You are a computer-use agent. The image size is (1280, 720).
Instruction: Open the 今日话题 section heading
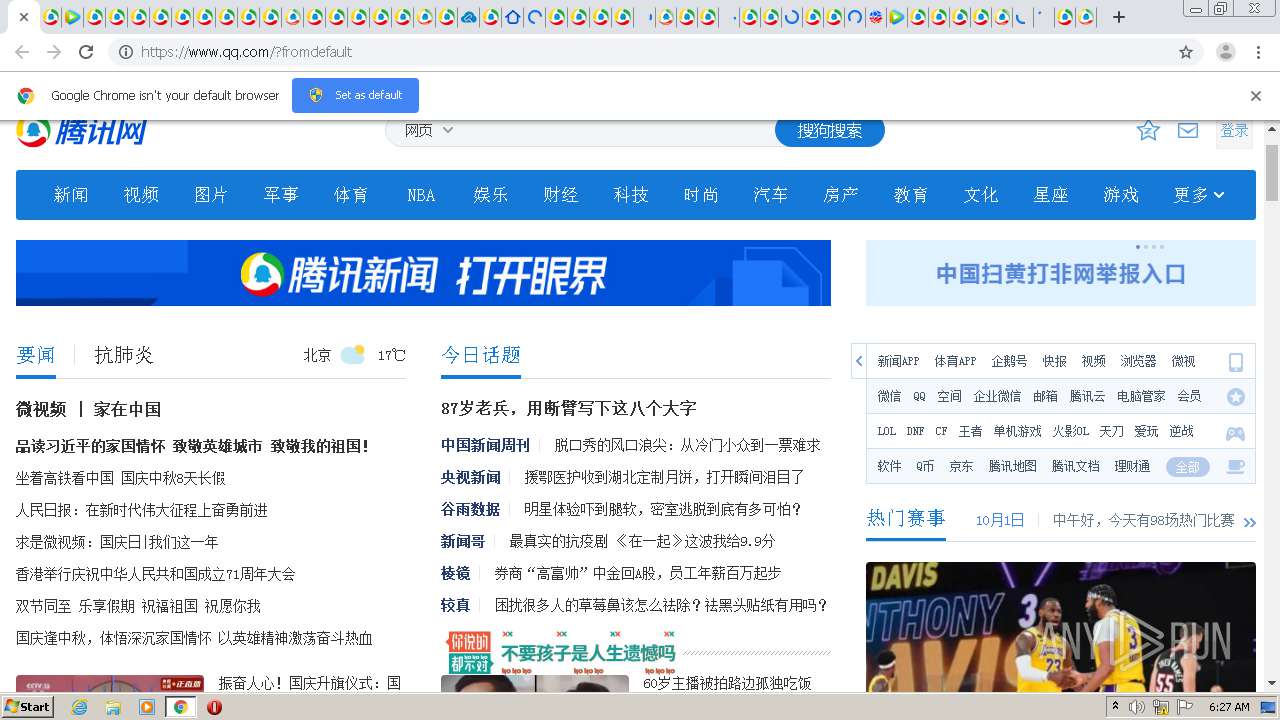[481, 355]
